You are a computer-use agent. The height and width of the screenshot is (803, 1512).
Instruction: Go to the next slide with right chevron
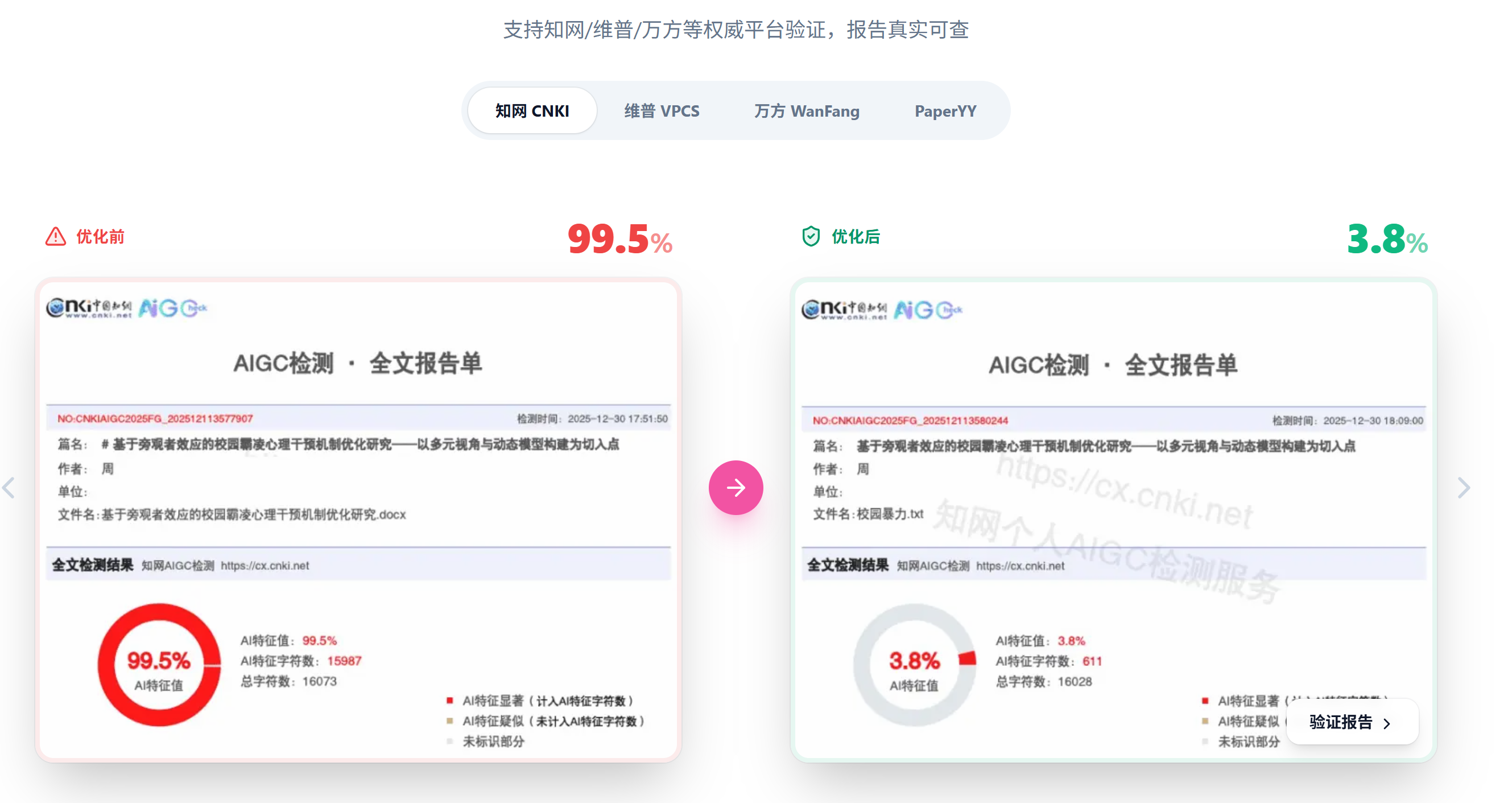pos(1463,488)
